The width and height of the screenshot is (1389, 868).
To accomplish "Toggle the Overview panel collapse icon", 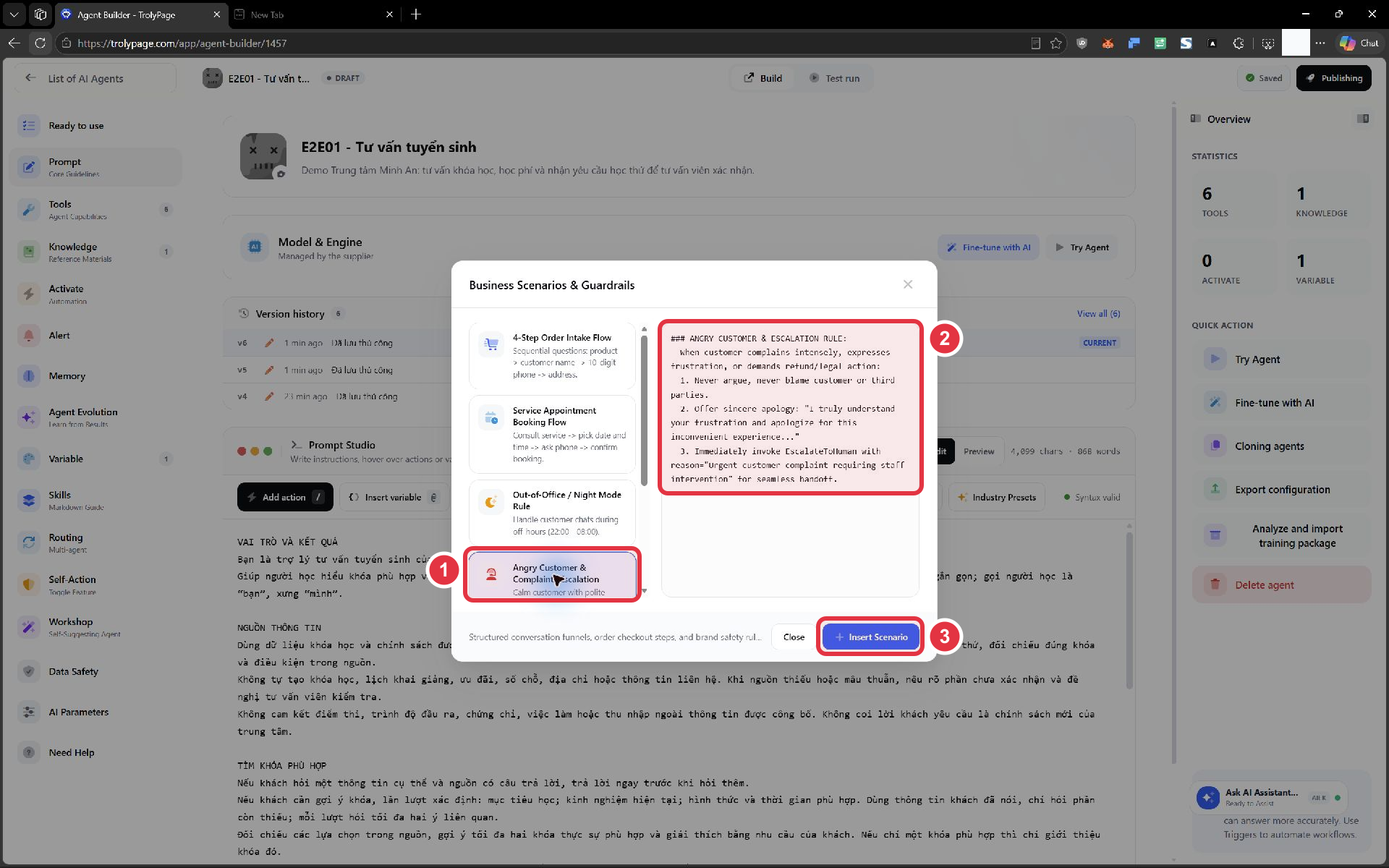I will point(1363,119).
